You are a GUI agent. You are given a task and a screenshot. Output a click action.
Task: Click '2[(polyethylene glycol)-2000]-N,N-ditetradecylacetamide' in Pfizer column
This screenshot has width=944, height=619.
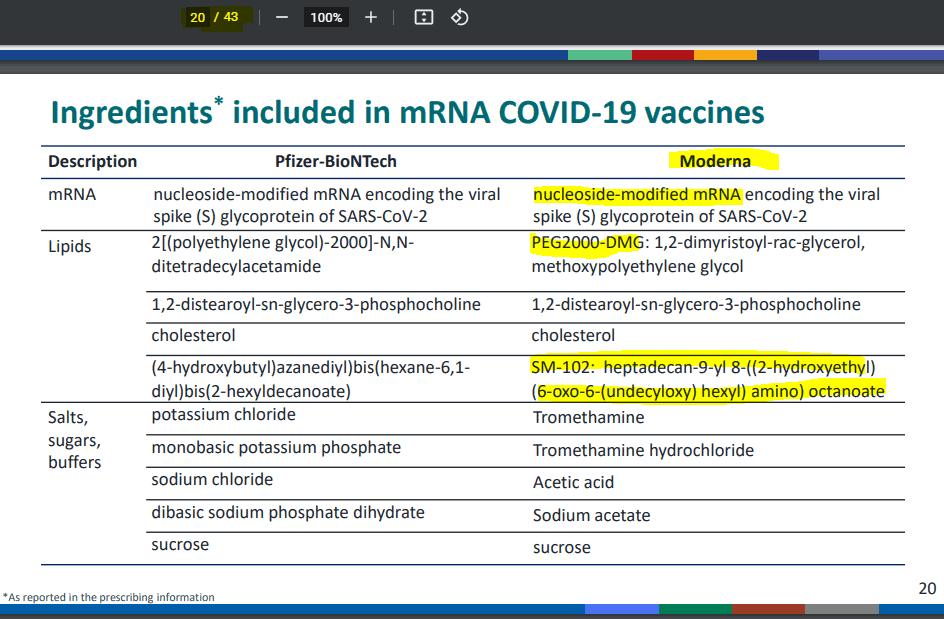tap(283, 254)
